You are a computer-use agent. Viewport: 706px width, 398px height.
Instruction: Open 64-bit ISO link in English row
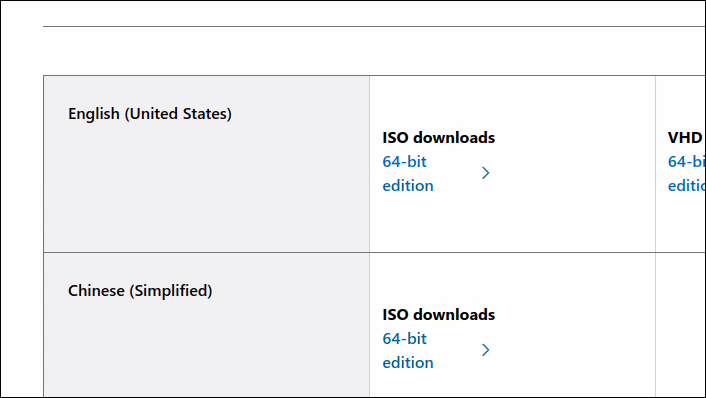[408, 173]
